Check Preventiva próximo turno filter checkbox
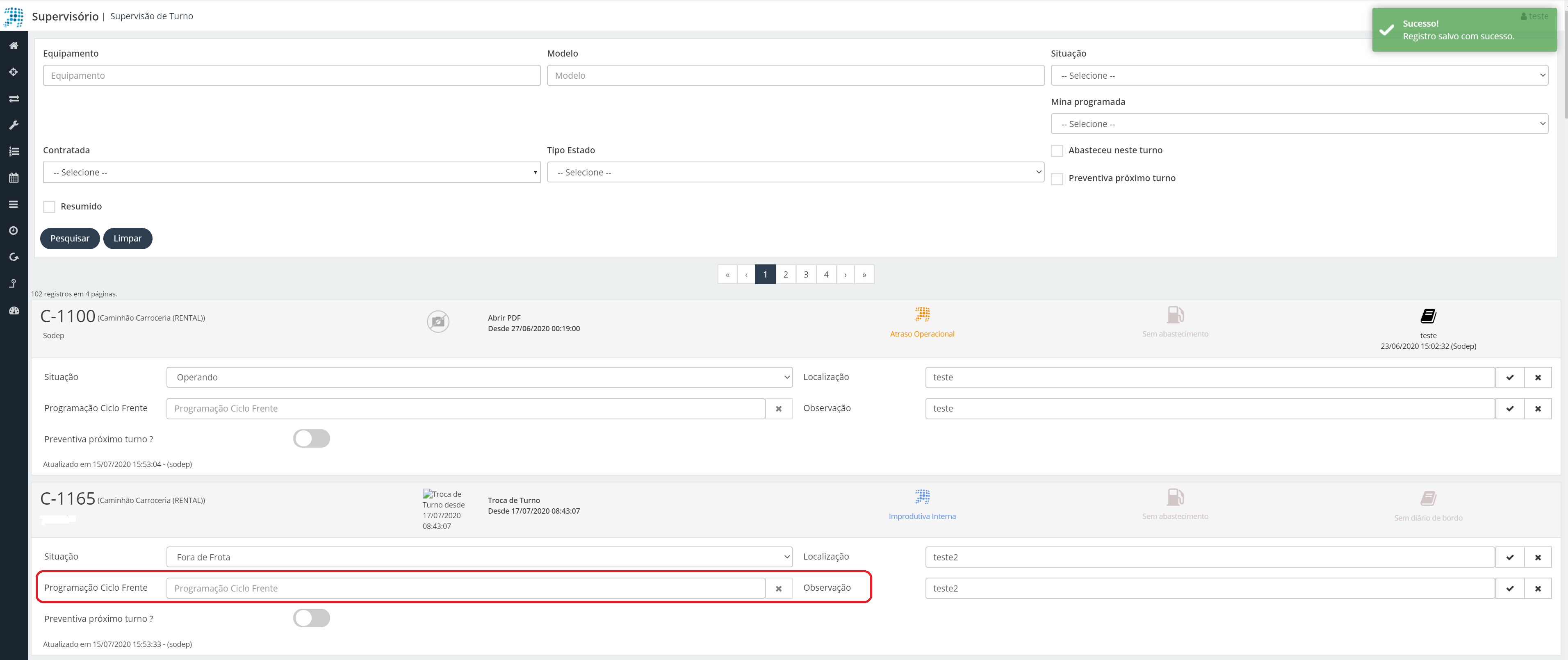The height and width of the screenshot is (660, 1568). coord(1057,179)
